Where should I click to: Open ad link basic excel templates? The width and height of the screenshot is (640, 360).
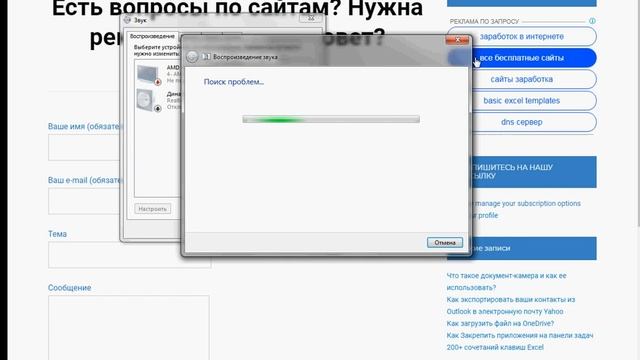(522, 100)
